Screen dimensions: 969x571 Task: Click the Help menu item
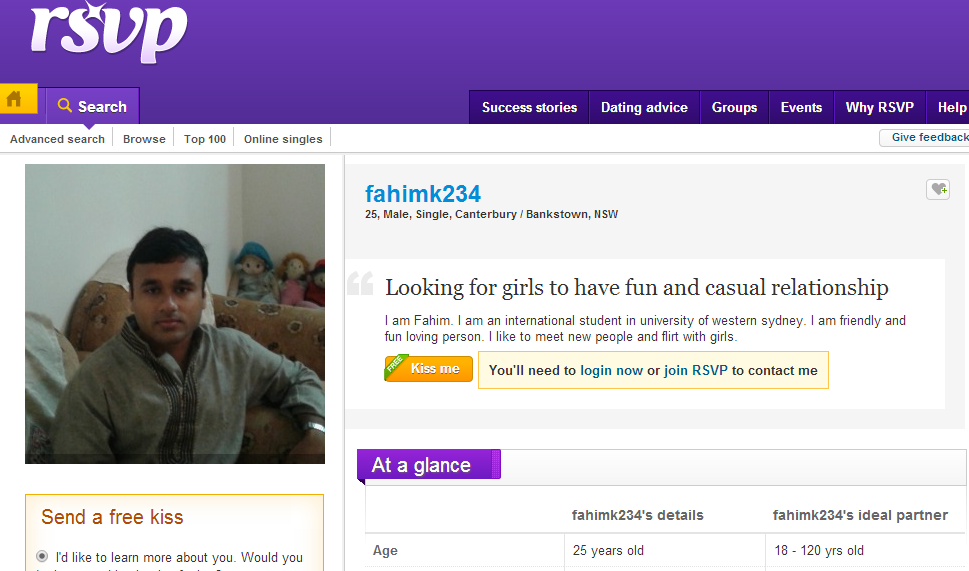click(950, 108)
